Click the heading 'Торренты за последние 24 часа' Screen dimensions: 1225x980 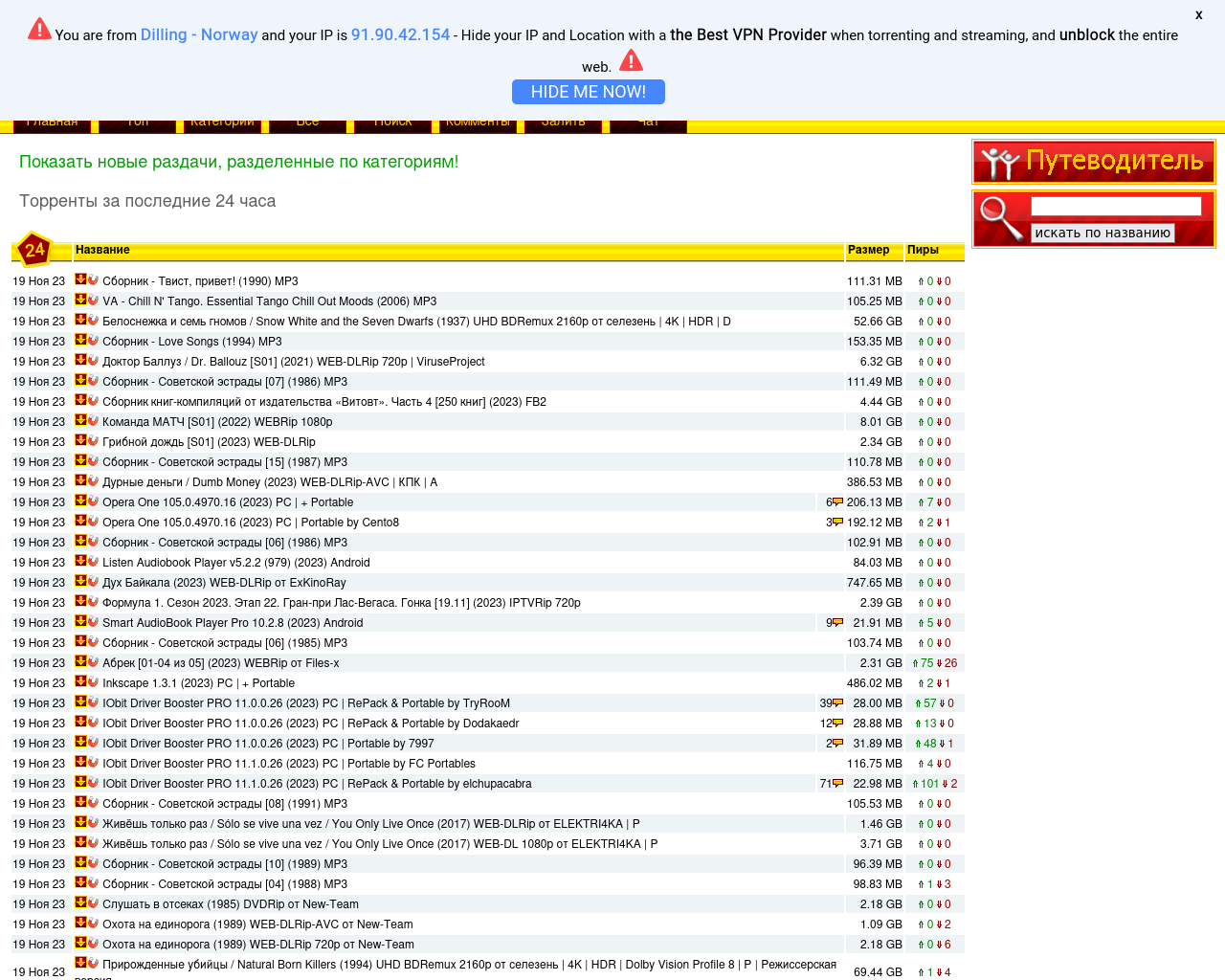point(147,201)
